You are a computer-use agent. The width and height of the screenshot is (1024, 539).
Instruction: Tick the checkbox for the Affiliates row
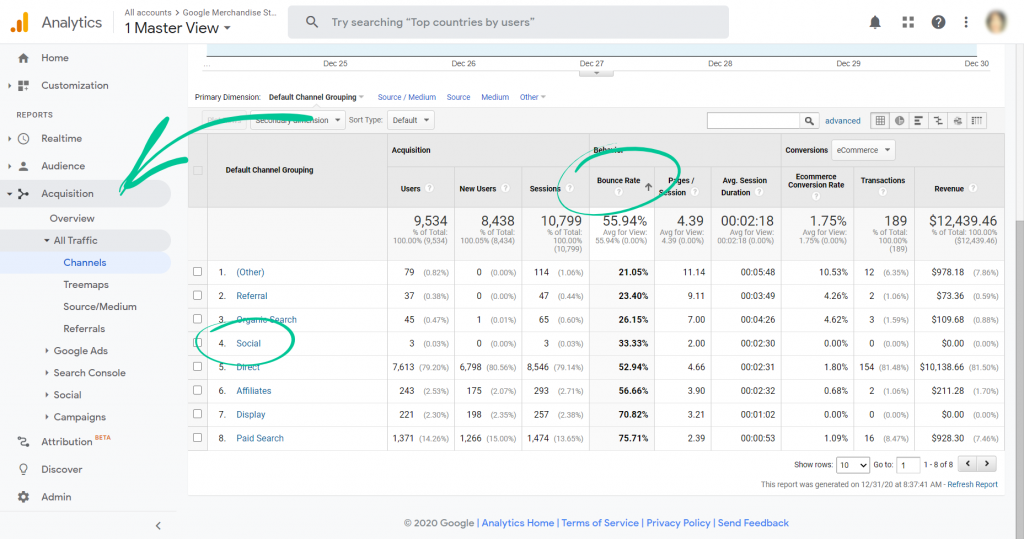(197, 390)
